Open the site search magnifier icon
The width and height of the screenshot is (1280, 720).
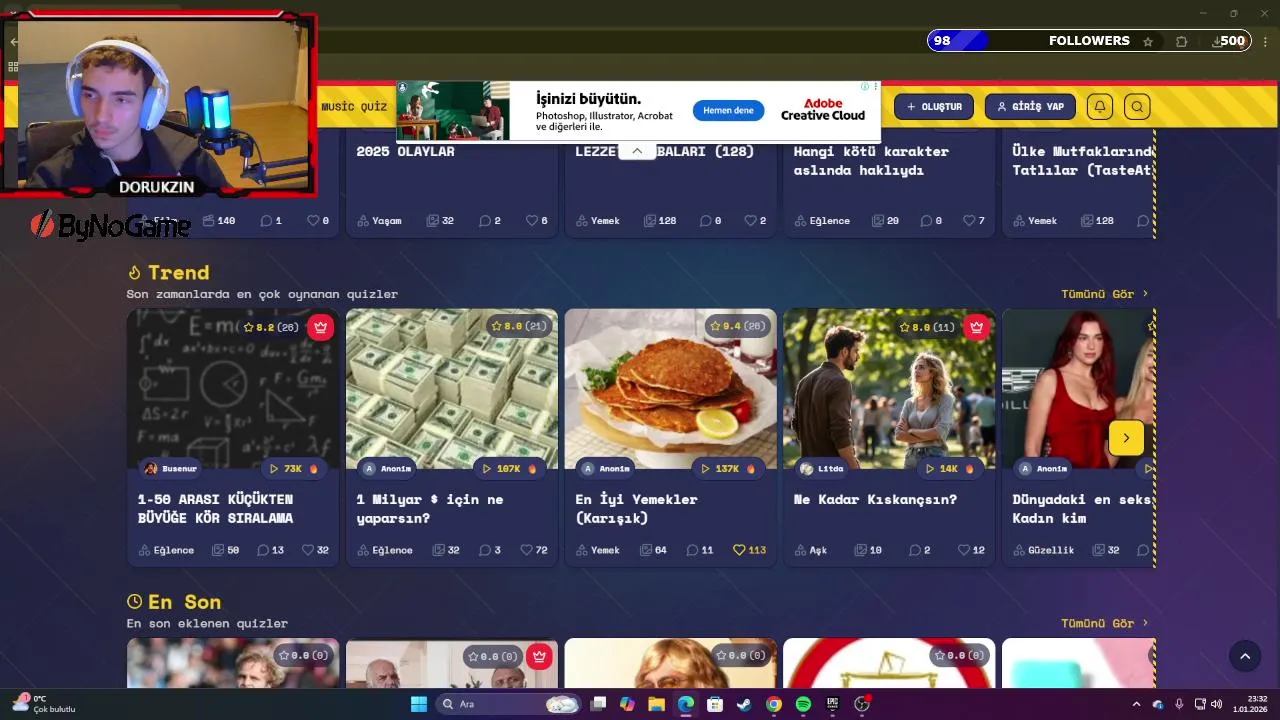(1137, 107)
